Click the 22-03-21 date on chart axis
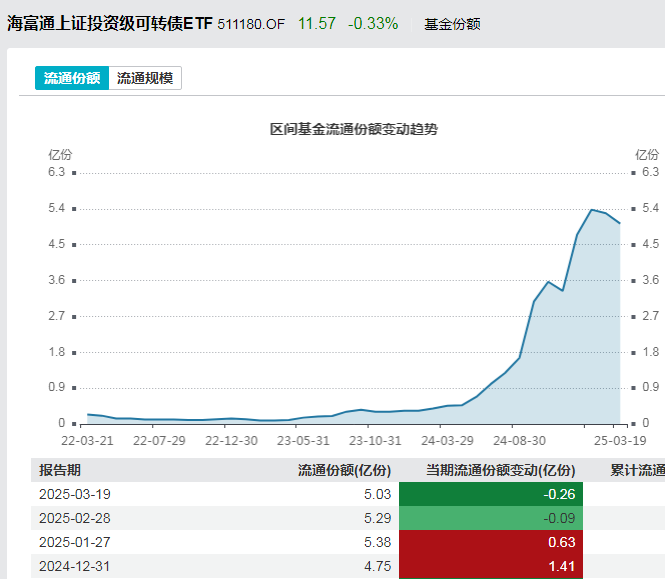Viewport: 665px width, 579px height. coord(86,439)
